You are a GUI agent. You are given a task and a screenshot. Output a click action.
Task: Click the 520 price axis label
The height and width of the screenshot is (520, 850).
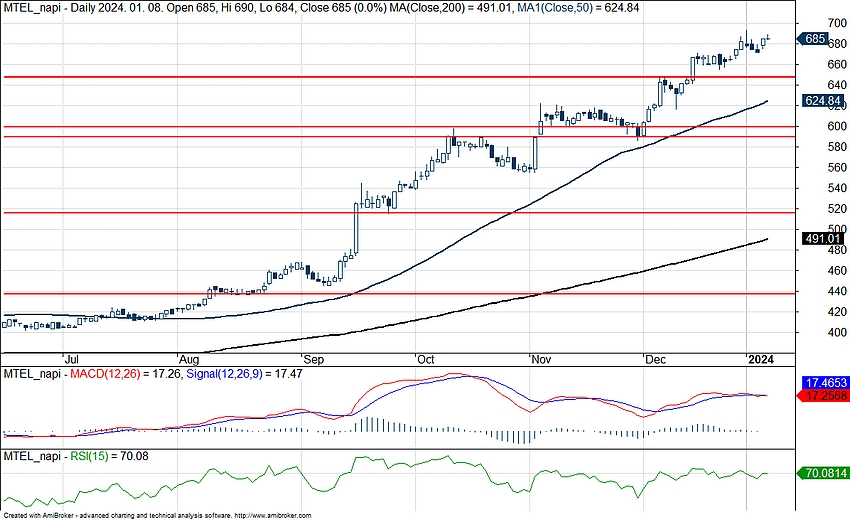(x=837, y=209)
